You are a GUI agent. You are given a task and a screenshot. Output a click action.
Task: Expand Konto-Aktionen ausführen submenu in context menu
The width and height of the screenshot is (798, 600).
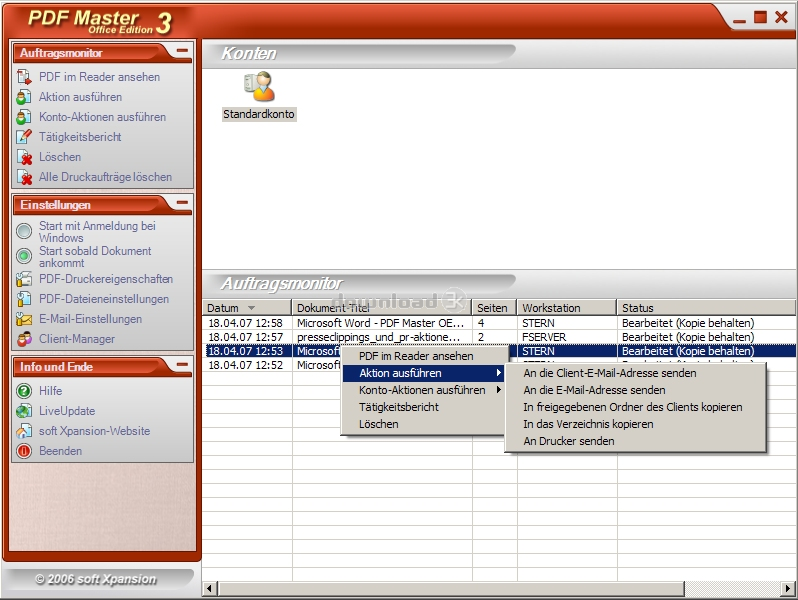[422, 390]
